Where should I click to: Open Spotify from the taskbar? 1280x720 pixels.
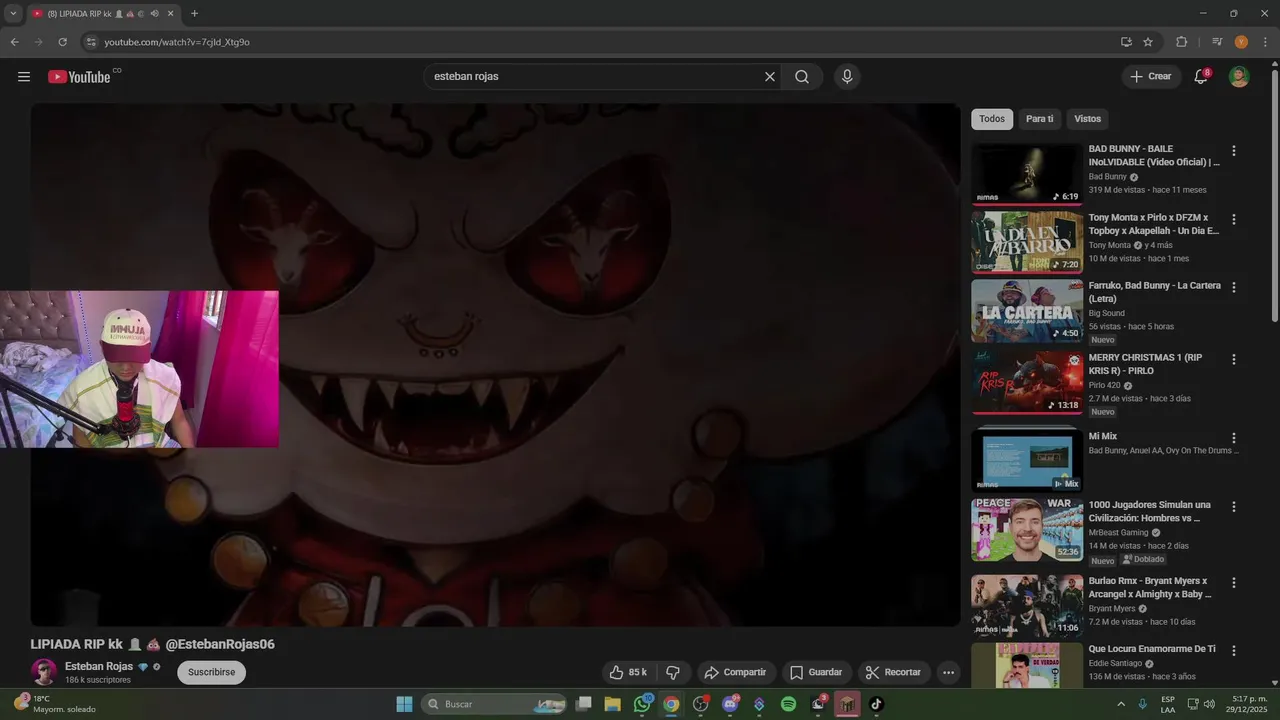(x=788, y=704)
